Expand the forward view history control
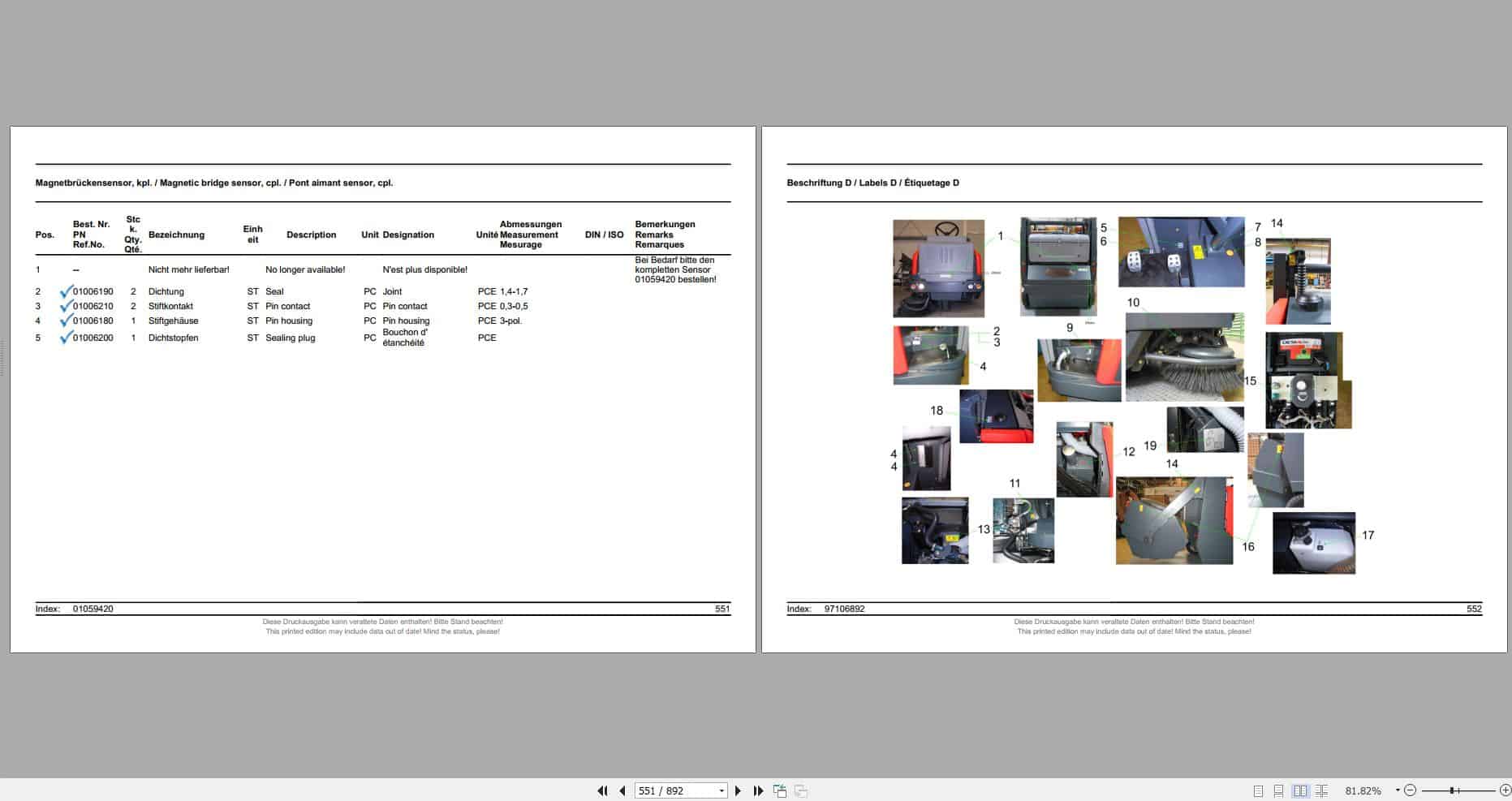 tap(801, 790)
